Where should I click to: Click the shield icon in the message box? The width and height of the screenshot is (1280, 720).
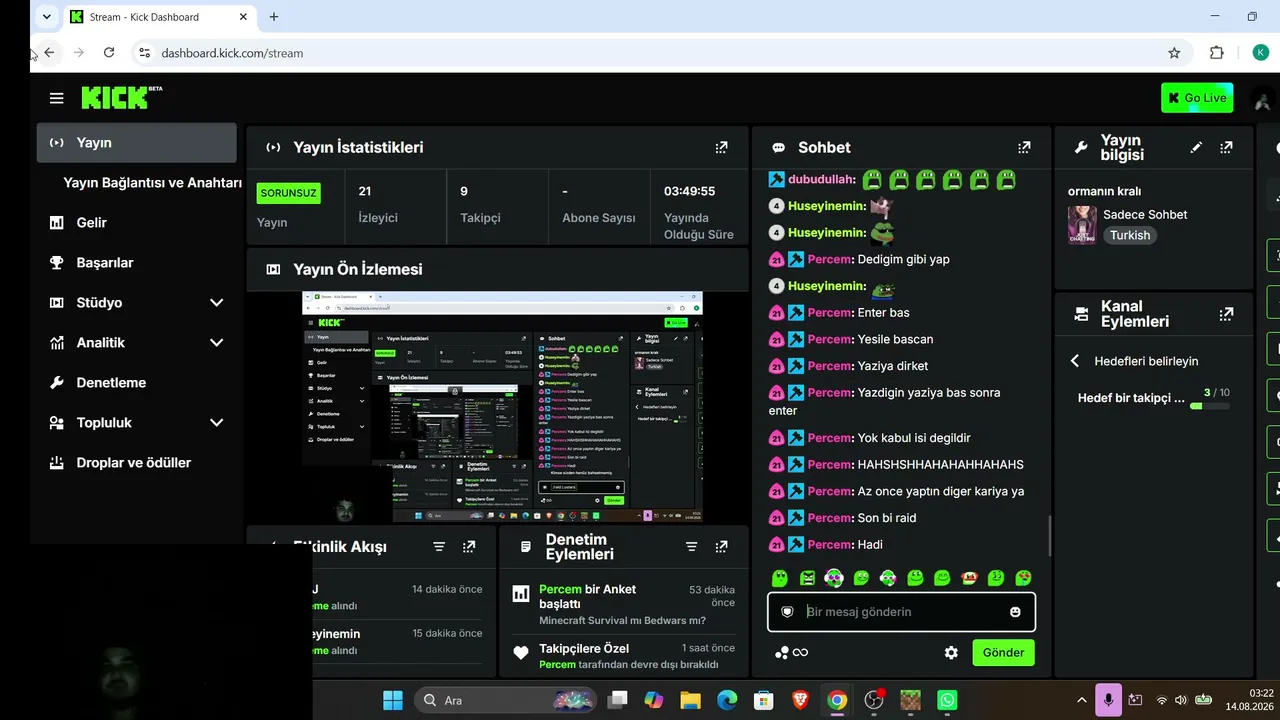coord(787,612)
